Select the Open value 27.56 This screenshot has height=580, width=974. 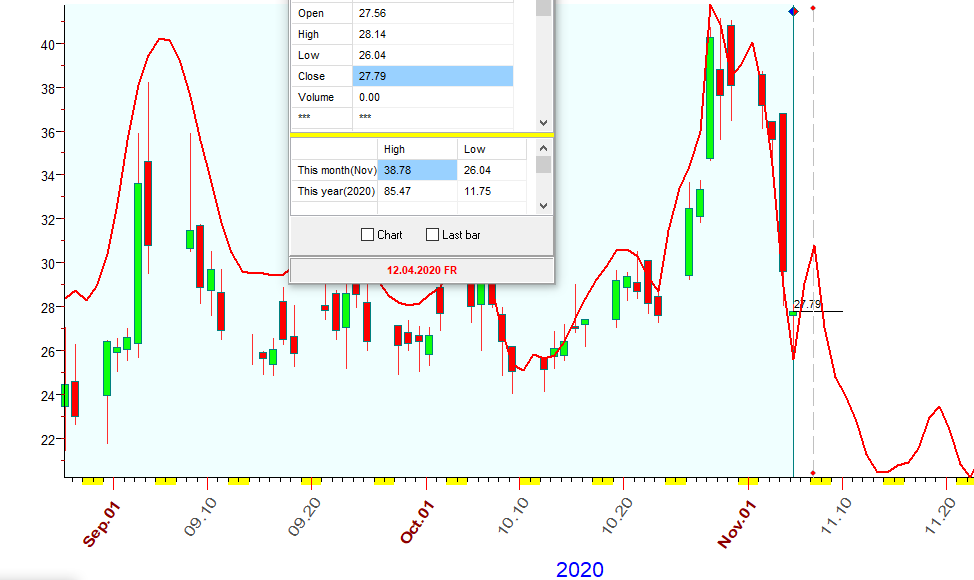433,13
